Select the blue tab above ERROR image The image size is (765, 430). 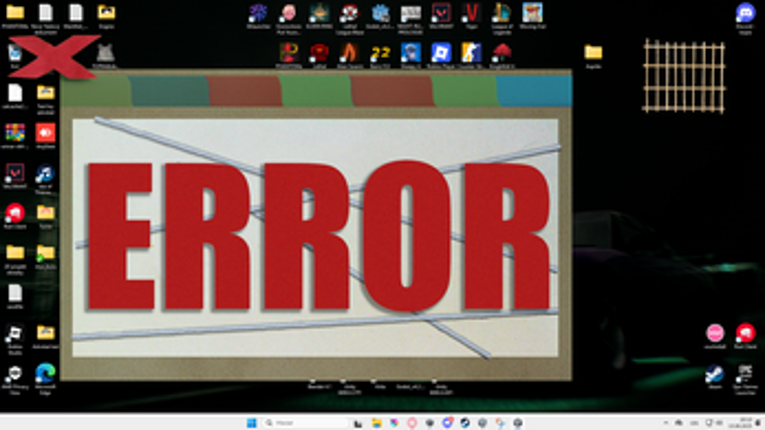534,91
